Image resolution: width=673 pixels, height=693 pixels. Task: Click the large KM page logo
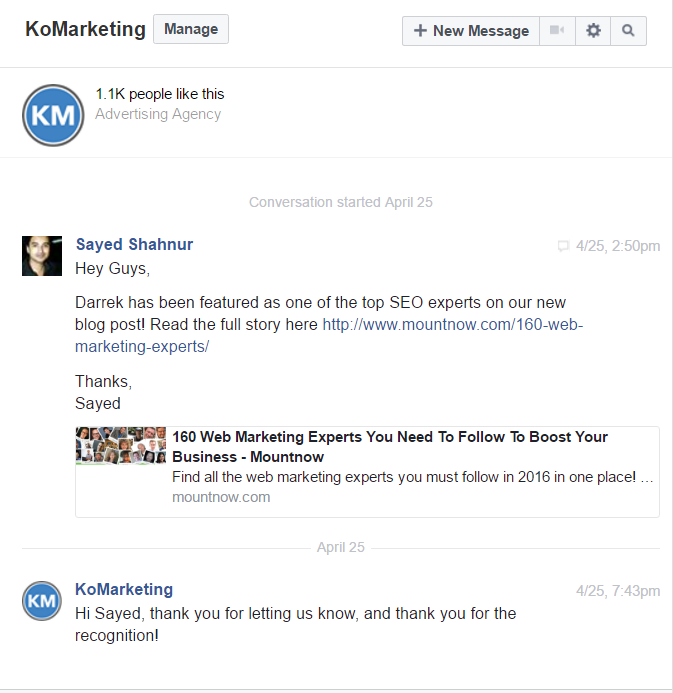[x=53, y=115]
